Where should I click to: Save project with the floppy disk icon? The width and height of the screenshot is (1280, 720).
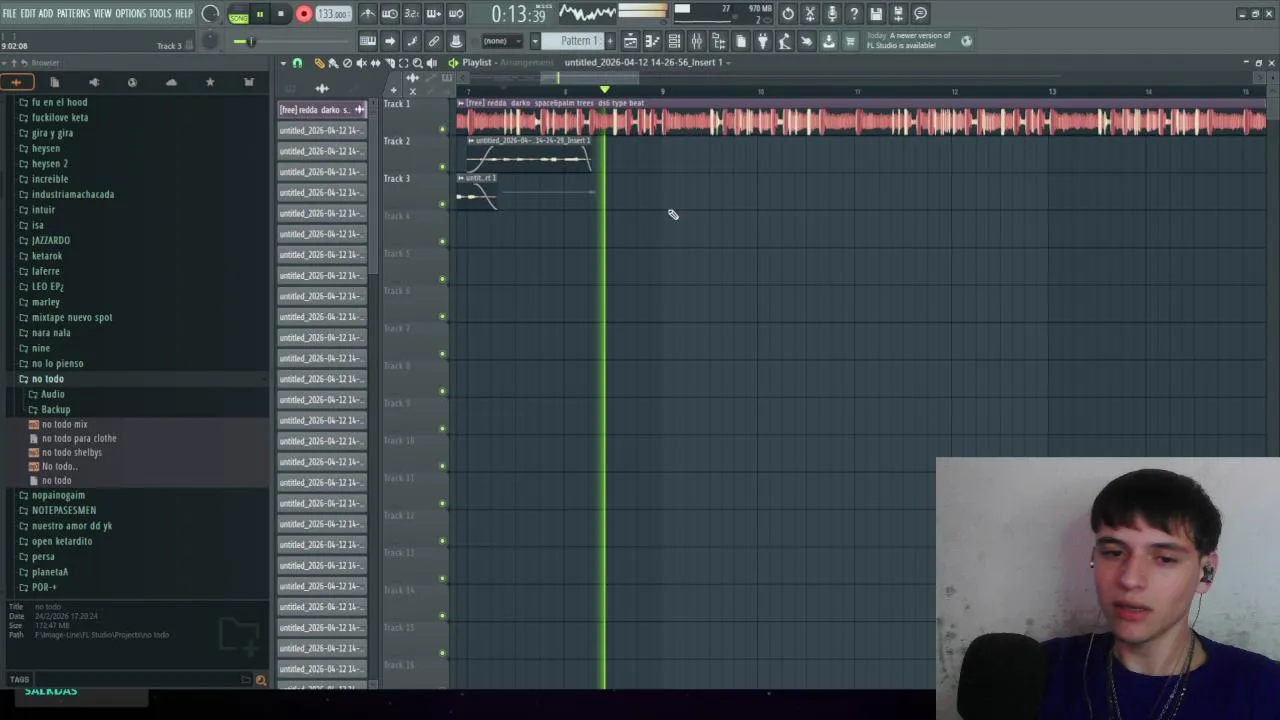(x=875, y=14)
